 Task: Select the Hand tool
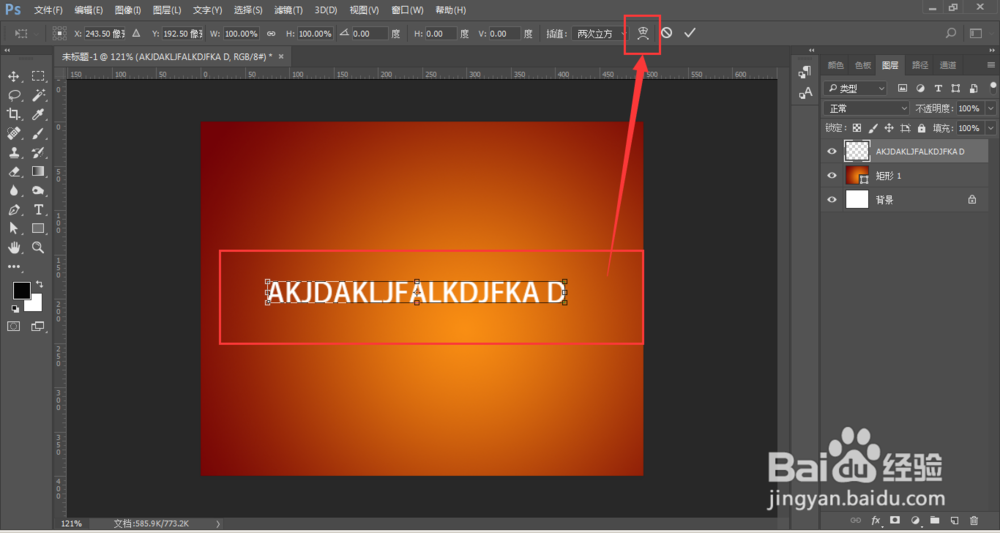coord(13,247)
